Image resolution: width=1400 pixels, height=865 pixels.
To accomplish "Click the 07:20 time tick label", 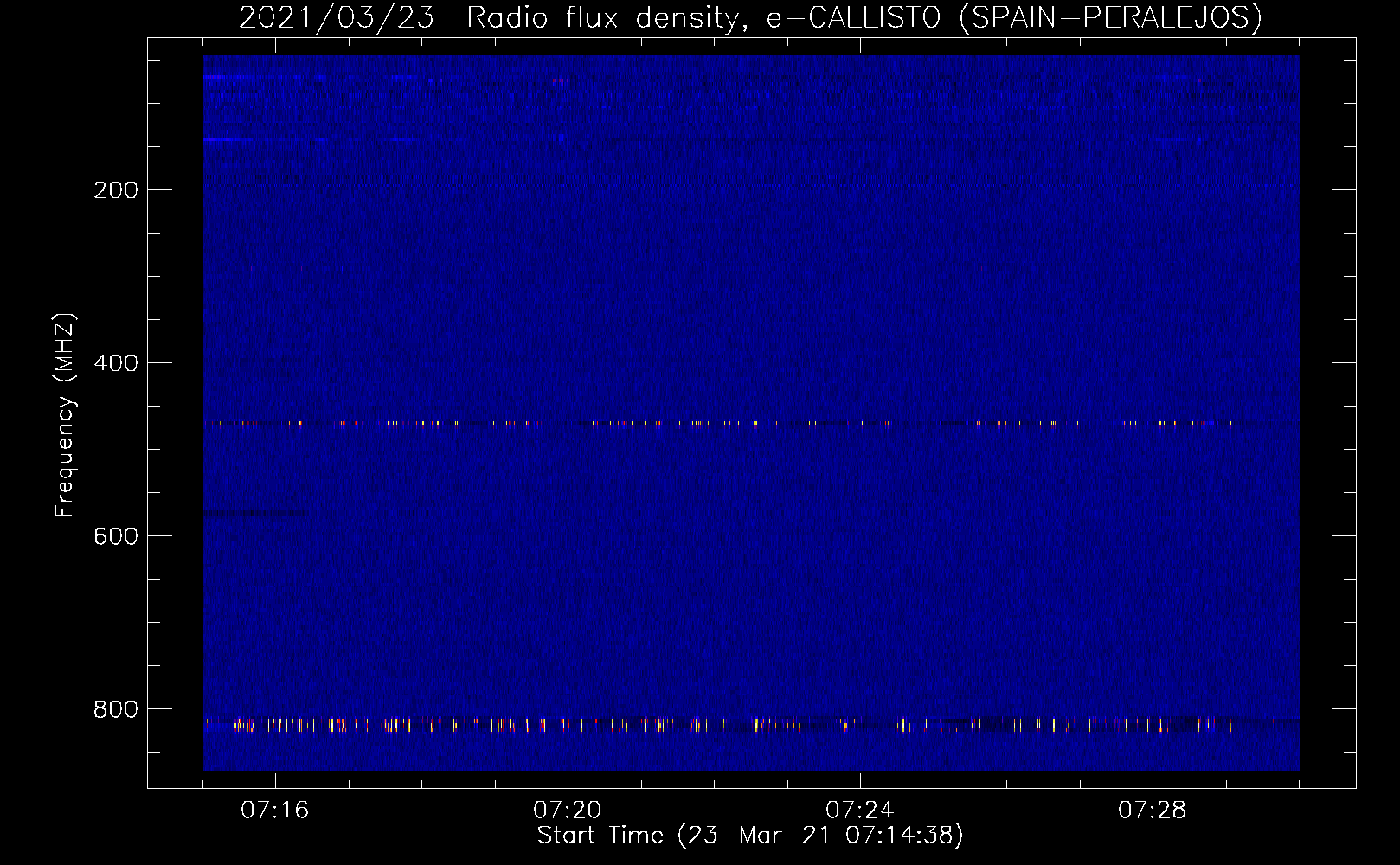I will click(x=568, y=811).
